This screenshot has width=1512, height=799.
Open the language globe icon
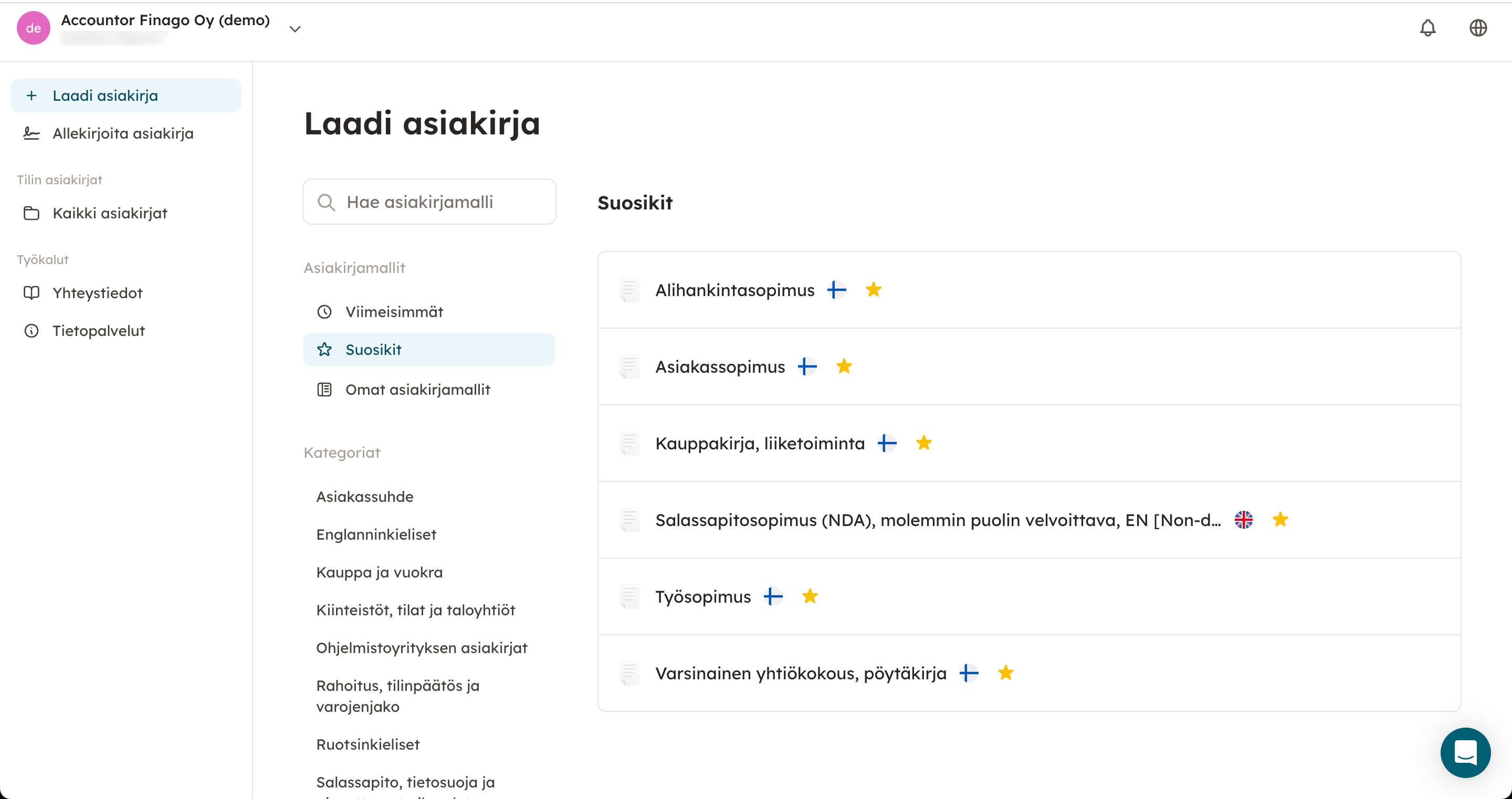1477,28
